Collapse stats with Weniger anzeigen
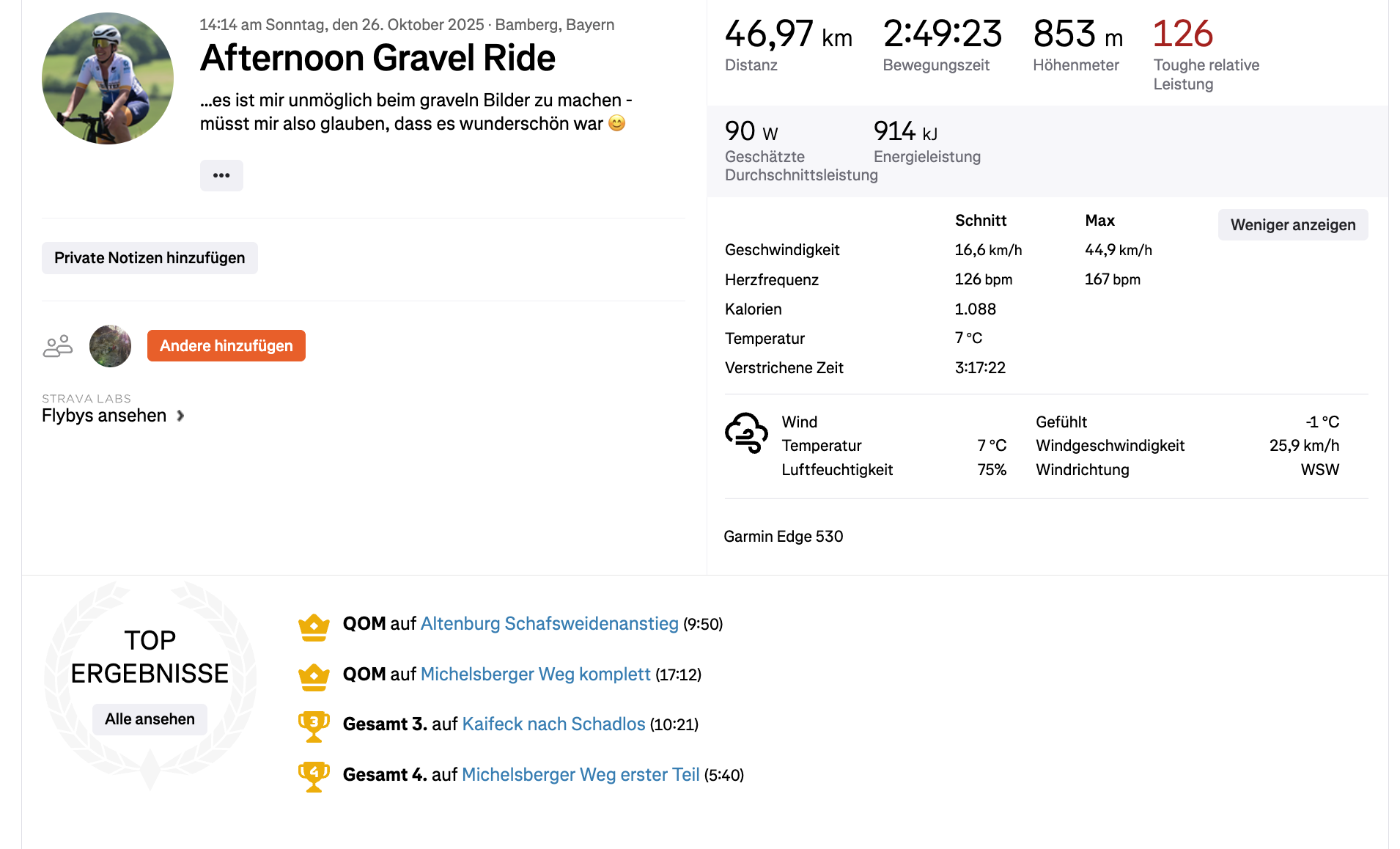This screenshot has width=1400, height=849. click(x=1293, y=225)
